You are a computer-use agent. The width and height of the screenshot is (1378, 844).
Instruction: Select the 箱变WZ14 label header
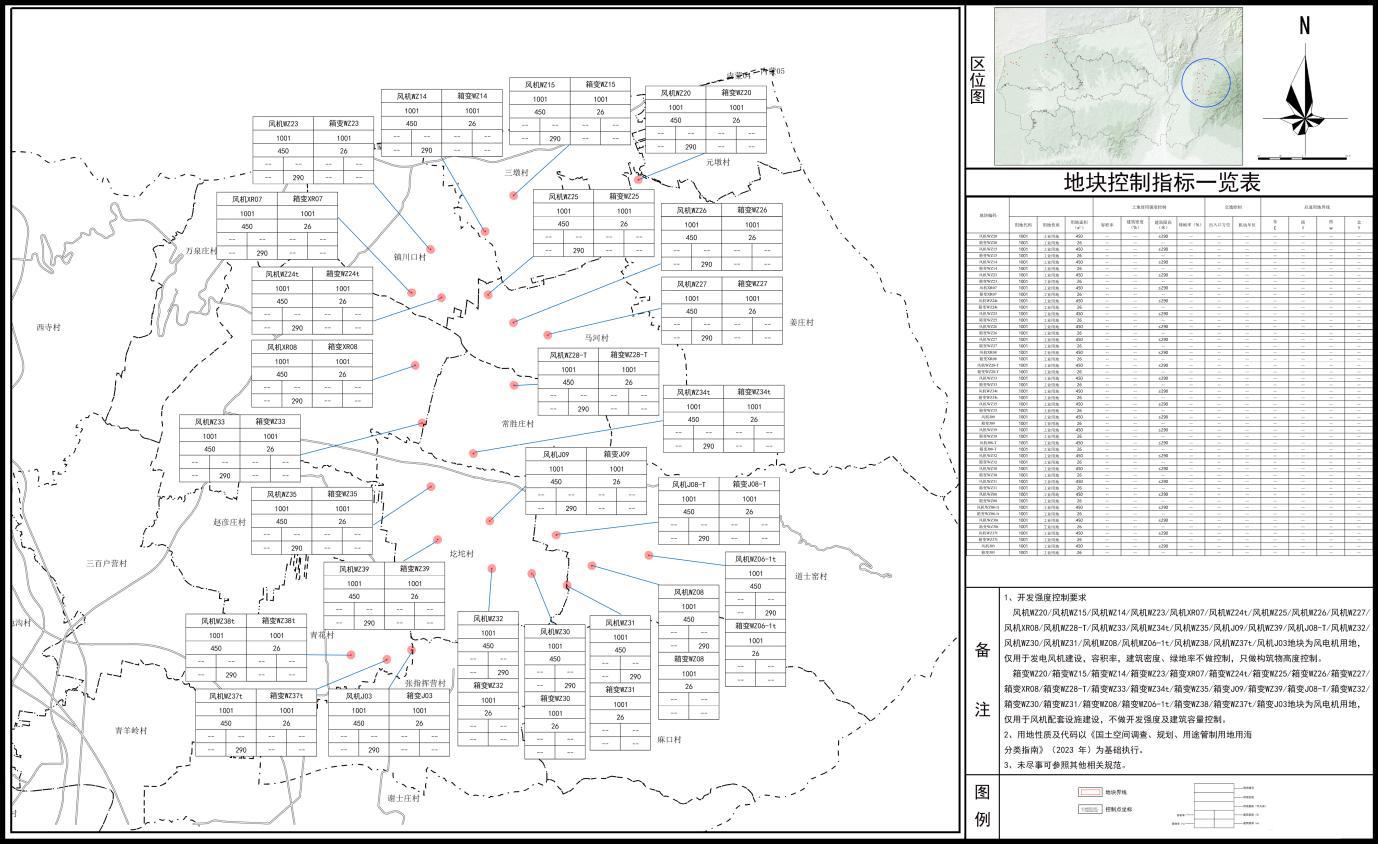[472, 97]
